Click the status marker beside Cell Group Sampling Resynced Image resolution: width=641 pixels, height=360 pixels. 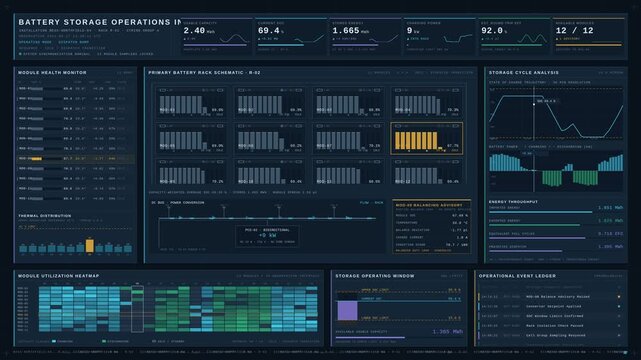pos(619,335)
